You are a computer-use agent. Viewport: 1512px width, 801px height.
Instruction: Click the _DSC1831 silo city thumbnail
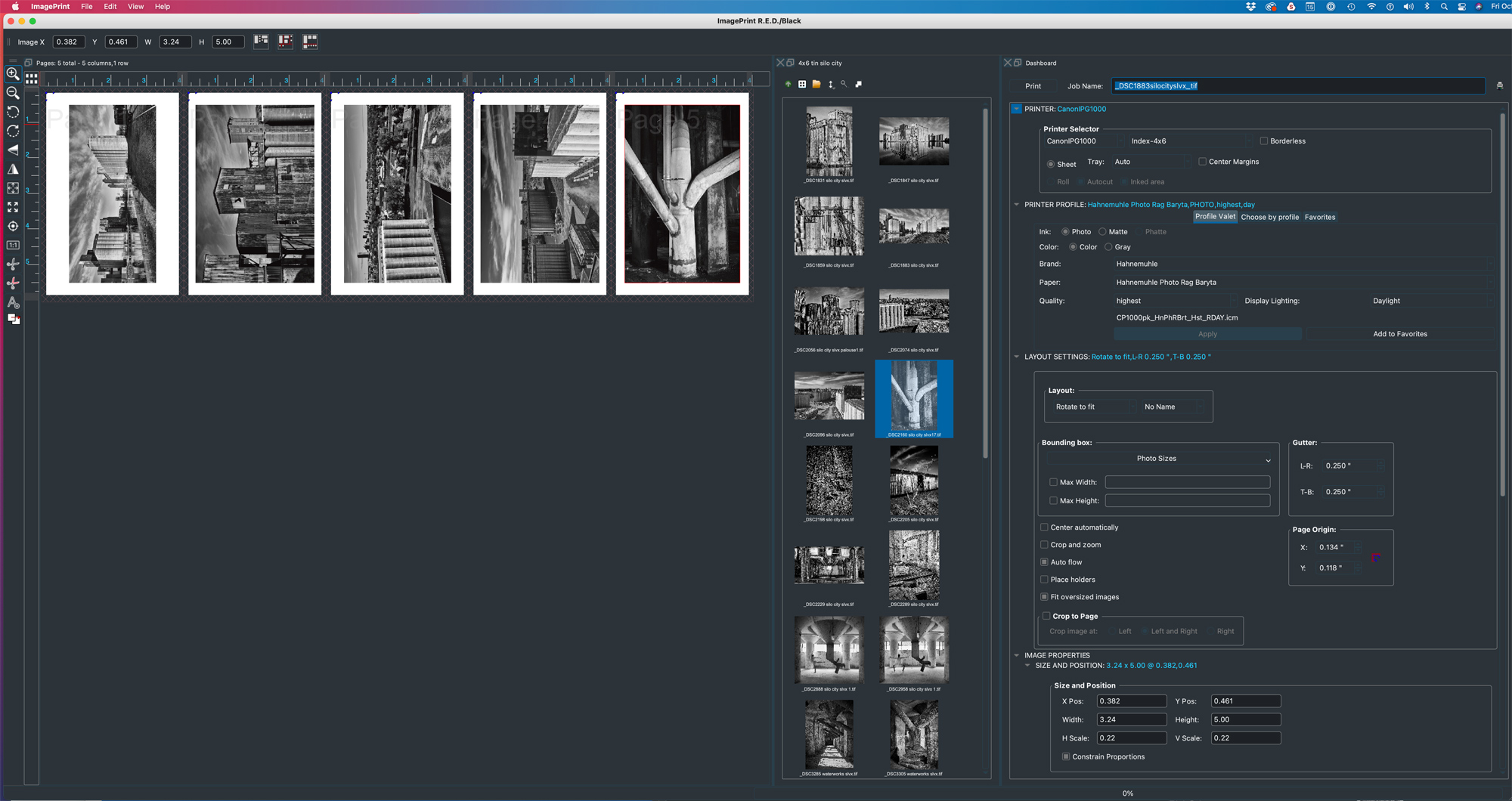pos(829,142)
